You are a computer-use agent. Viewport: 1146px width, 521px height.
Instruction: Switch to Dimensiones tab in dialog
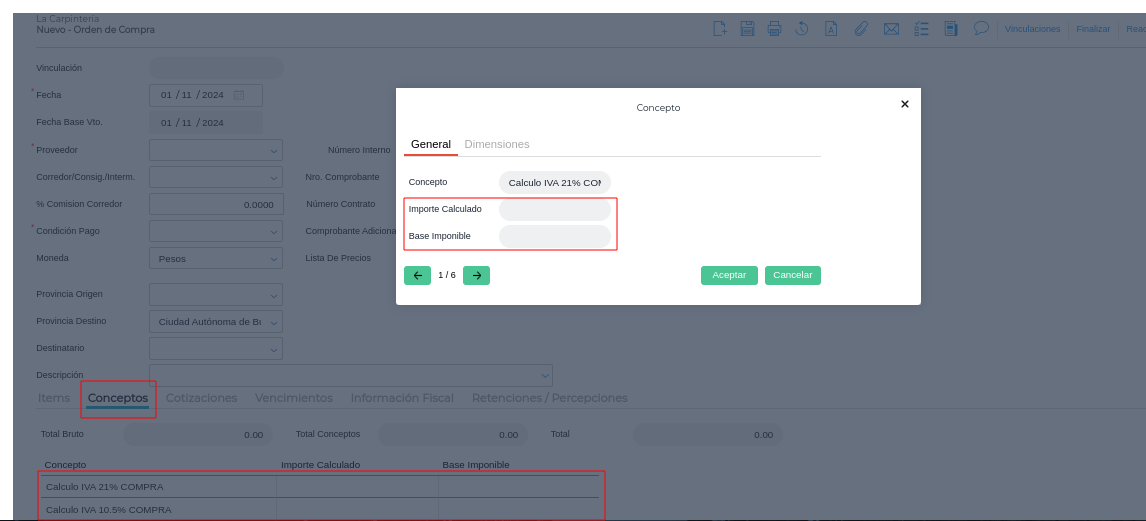(x=497, y=145)
